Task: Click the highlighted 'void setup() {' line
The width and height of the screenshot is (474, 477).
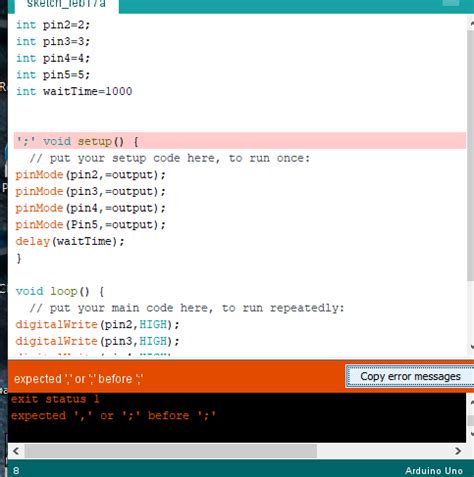Action: click(x=240, y=141)
